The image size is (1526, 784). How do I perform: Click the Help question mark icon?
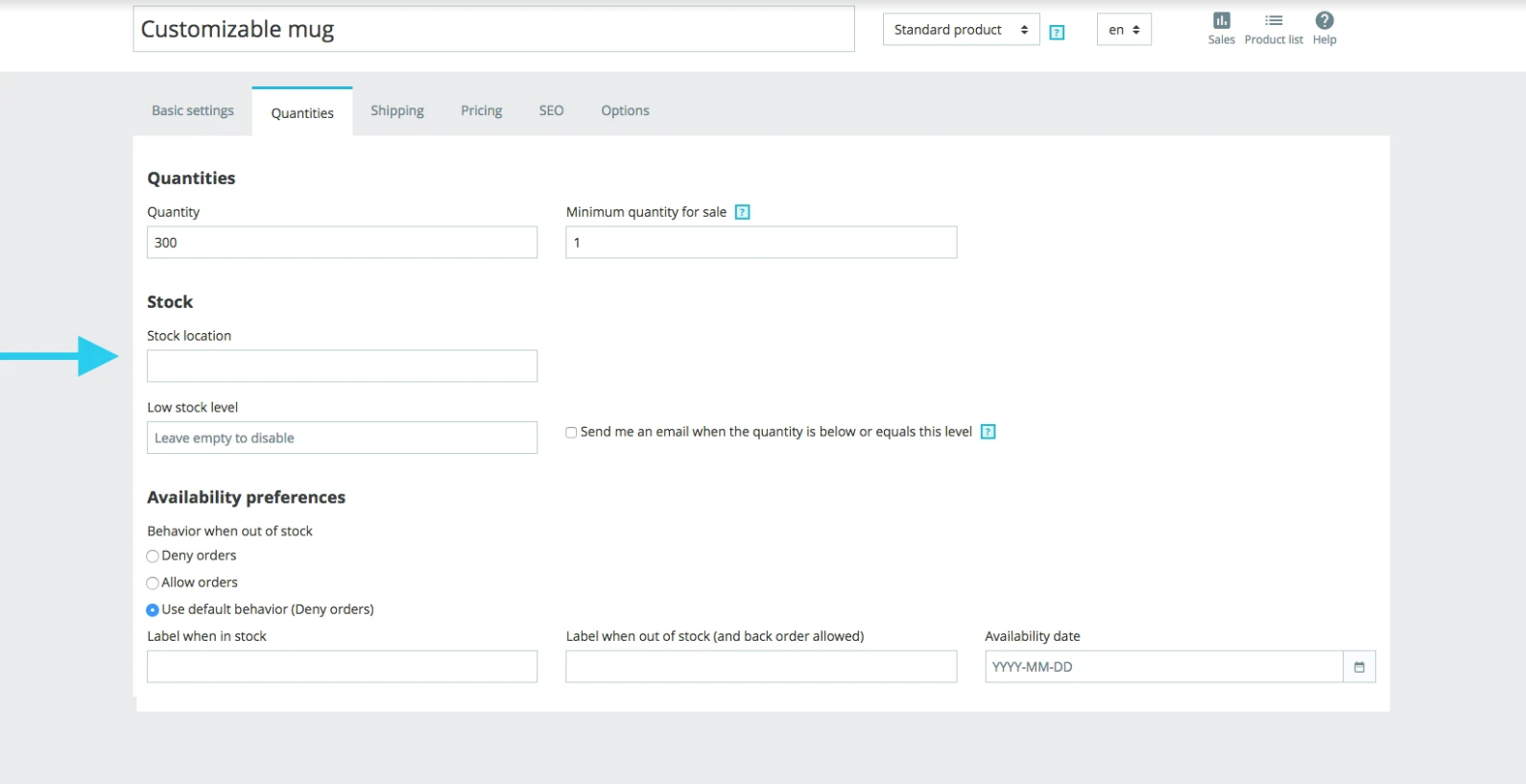click(x=1324, y=22)
